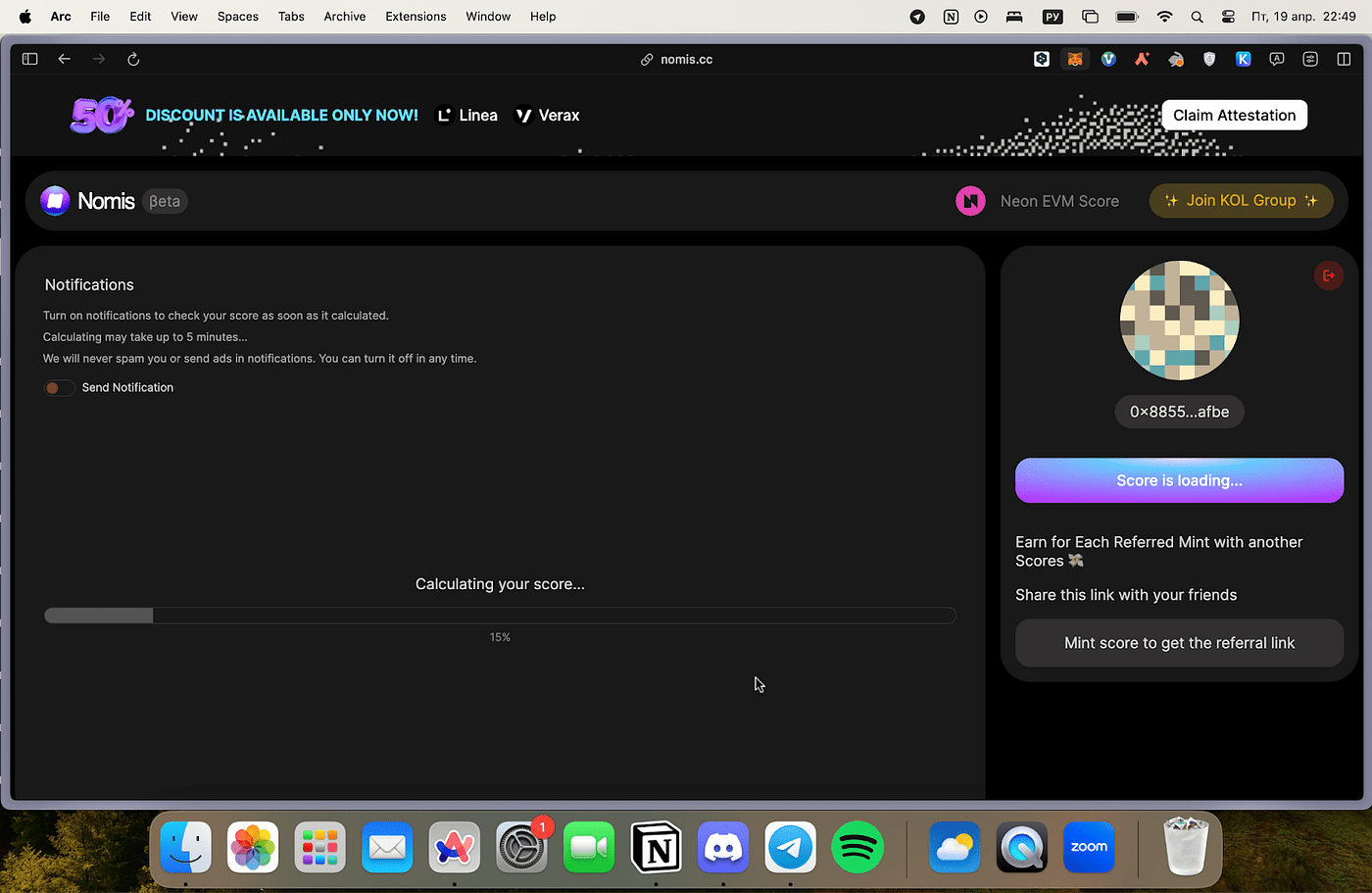Open Launchpad from the dock

coord(320,847)
